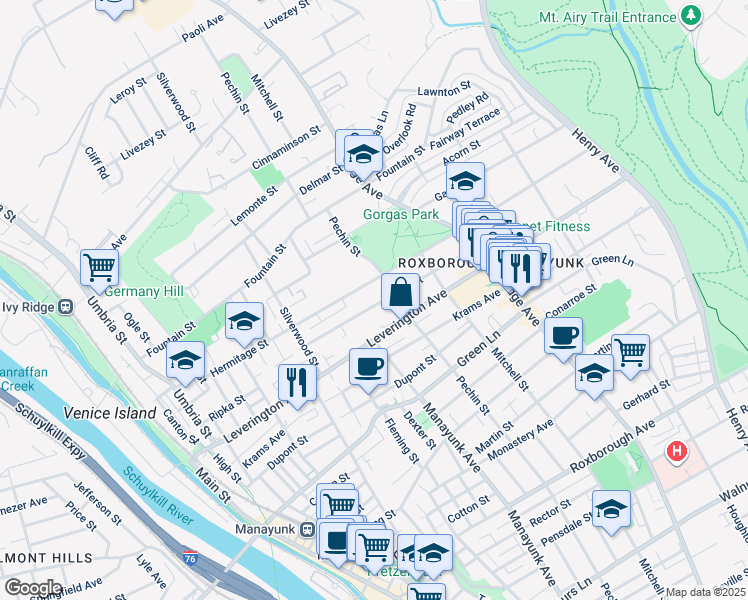Open the shopping cart marker north of Manayunk station

[x=340, y=505]
